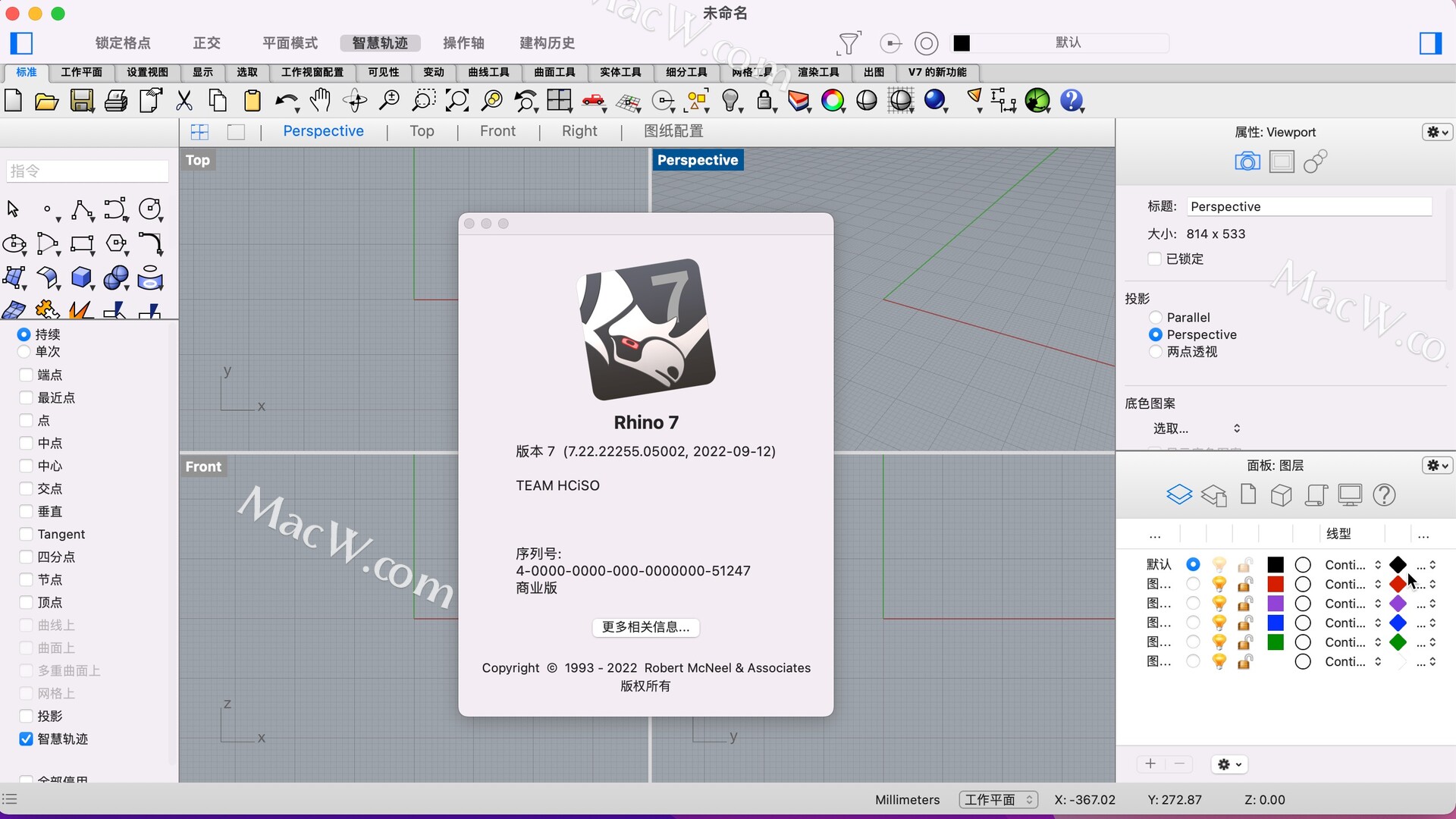Click the 标题 field containing Perspective
This screenshot has height=819, width=1456.
tap(1310, 206)
